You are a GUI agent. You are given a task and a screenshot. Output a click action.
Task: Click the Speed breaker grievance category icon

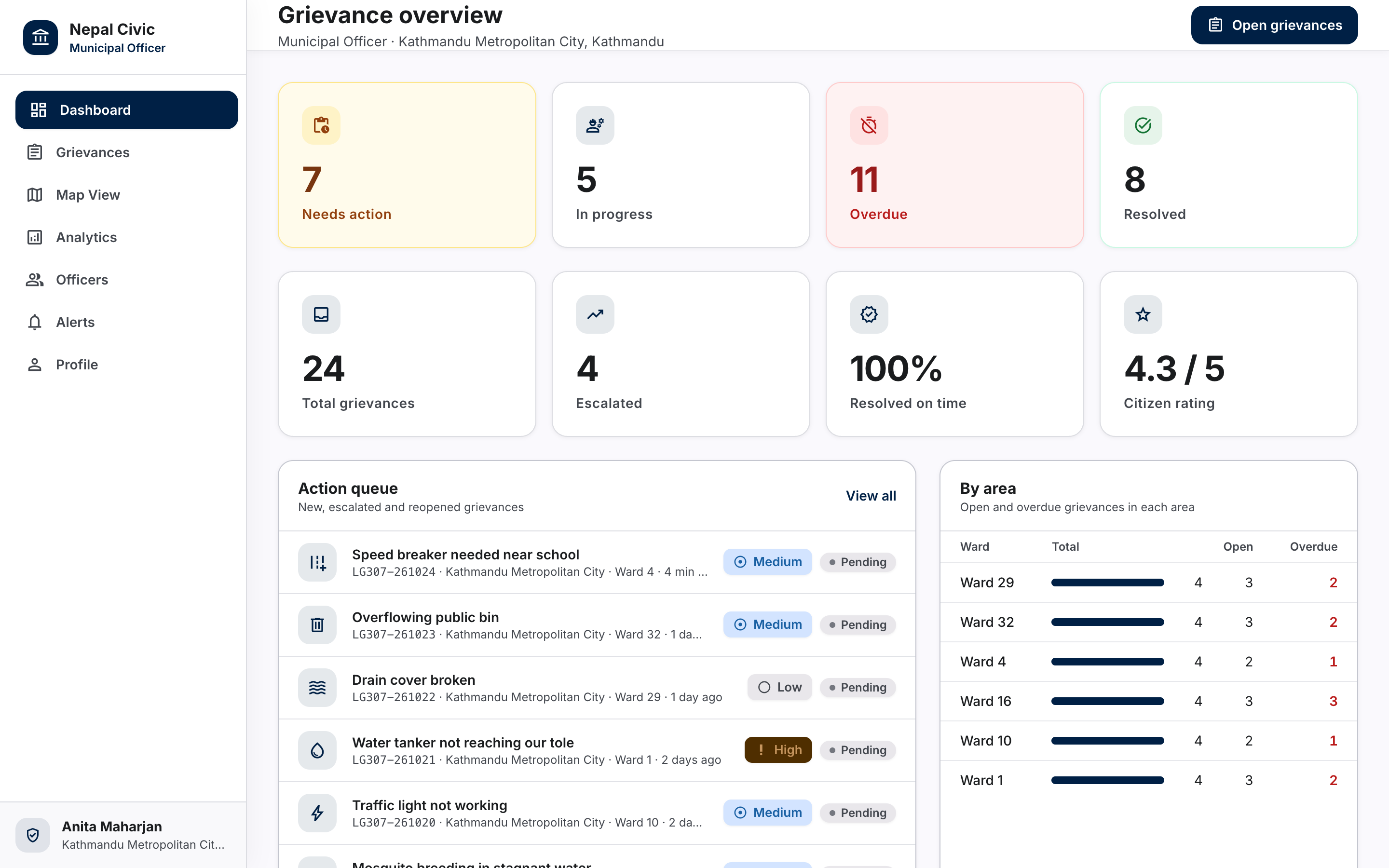click(x=317, y=562)
